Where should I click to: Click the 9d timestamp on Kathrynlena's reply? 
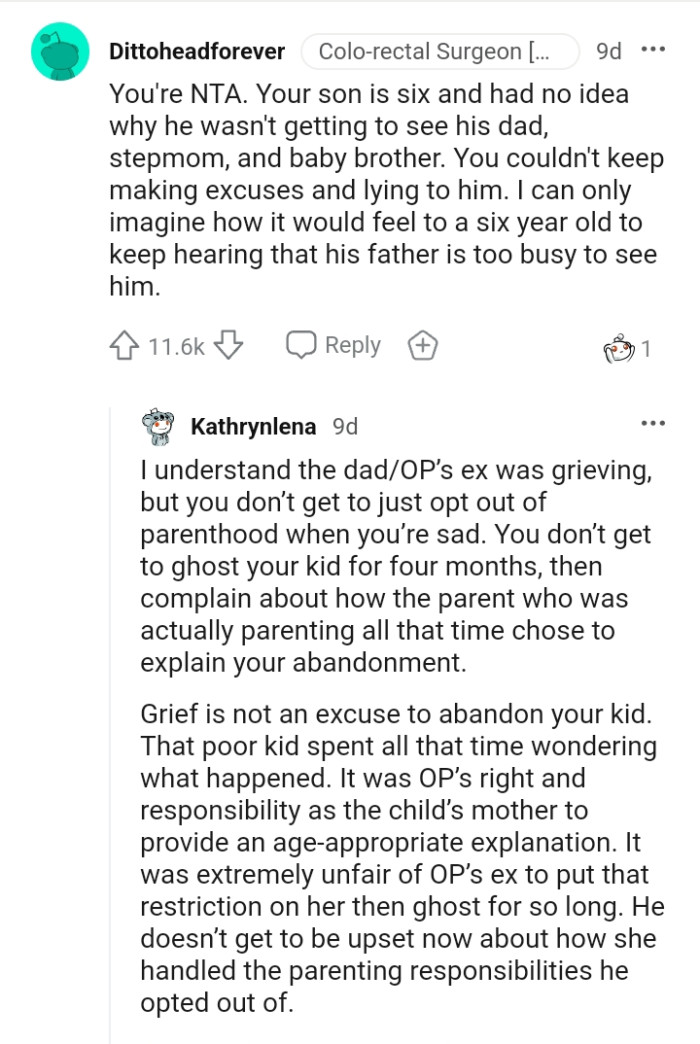click(x=347, y=425)
